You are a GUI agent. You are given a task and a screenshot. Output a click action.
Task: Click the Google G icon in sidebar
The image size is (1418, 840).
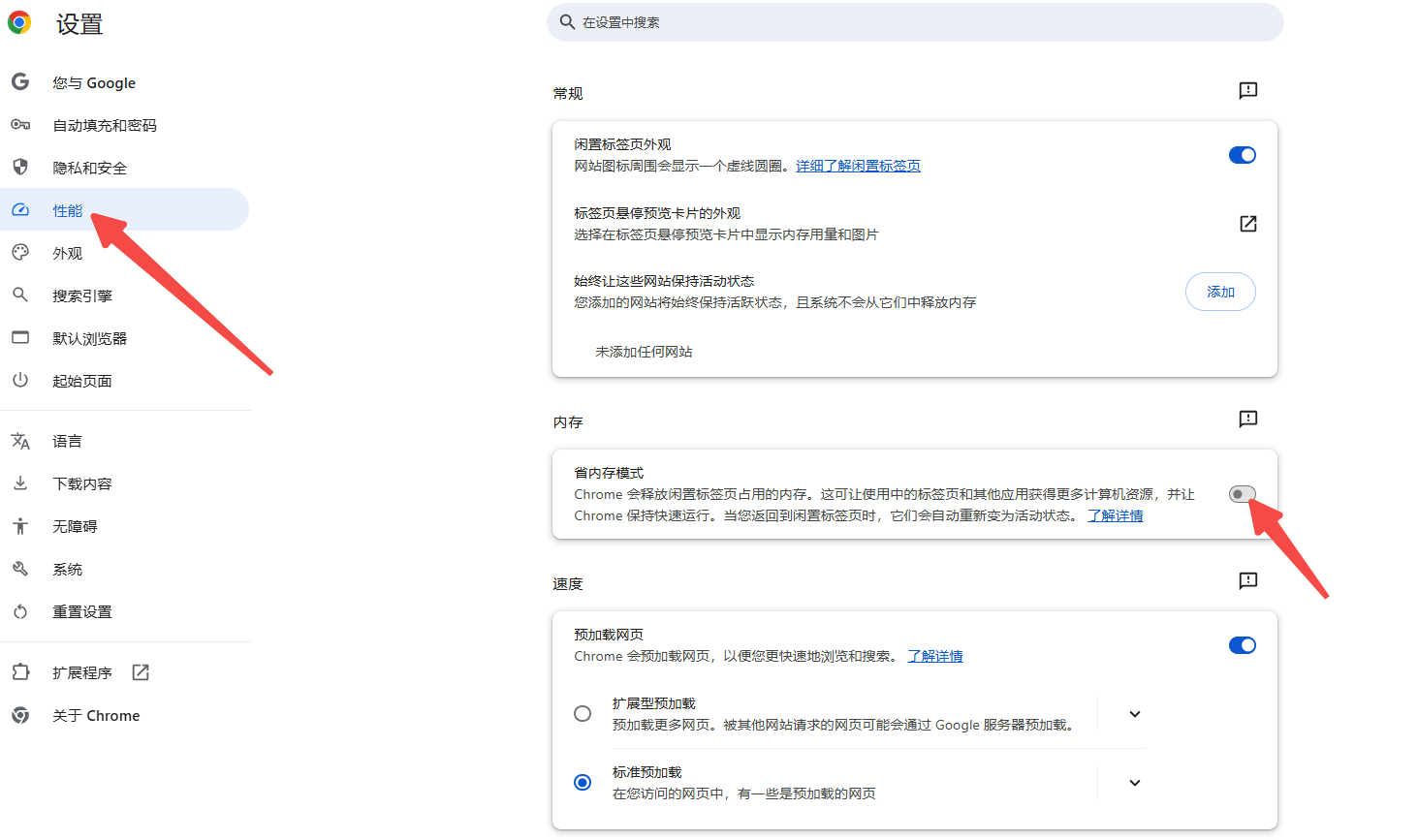click(x=20, y=81)
